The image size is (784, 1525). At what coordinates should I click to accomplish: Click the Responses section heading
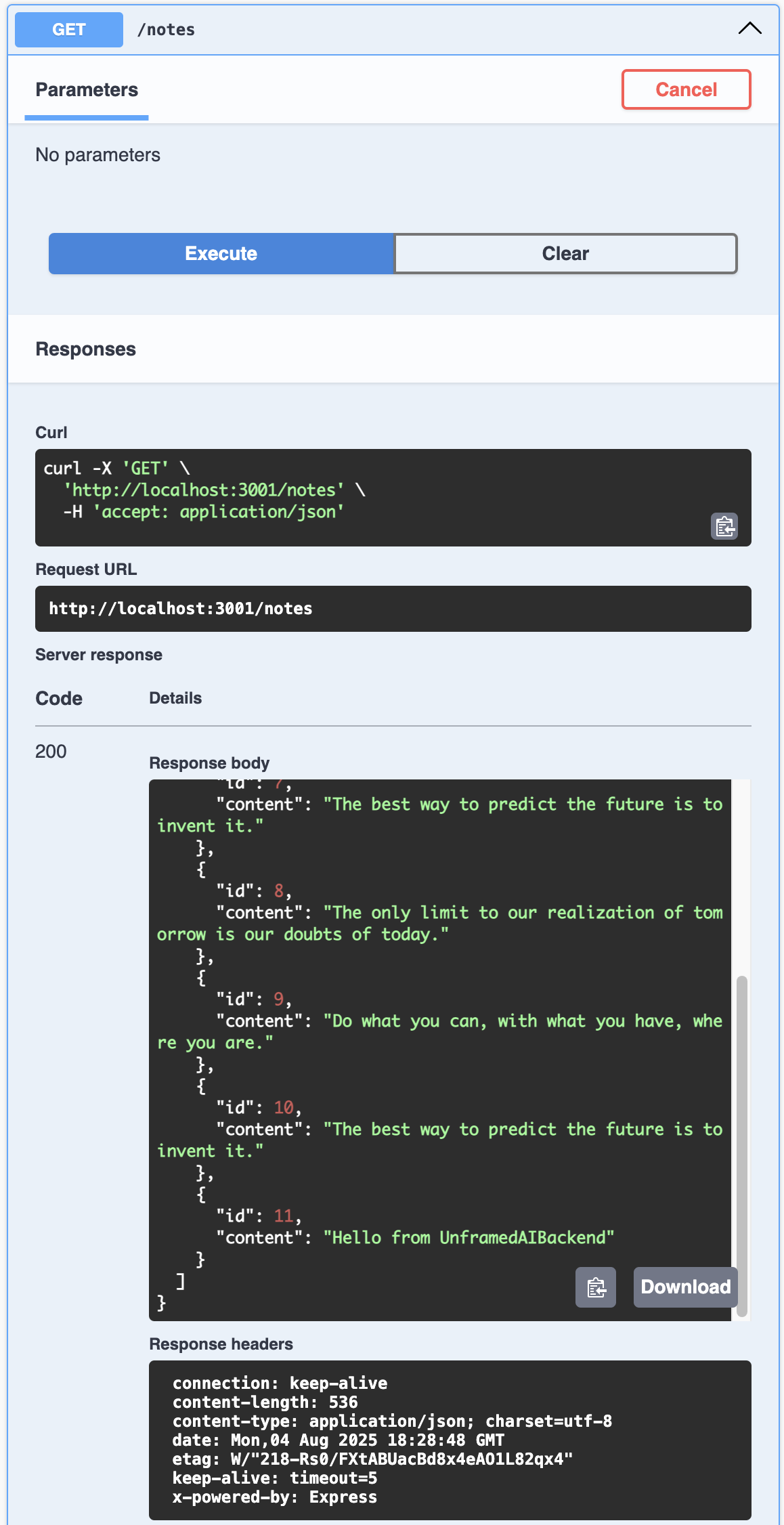[86, 349]
